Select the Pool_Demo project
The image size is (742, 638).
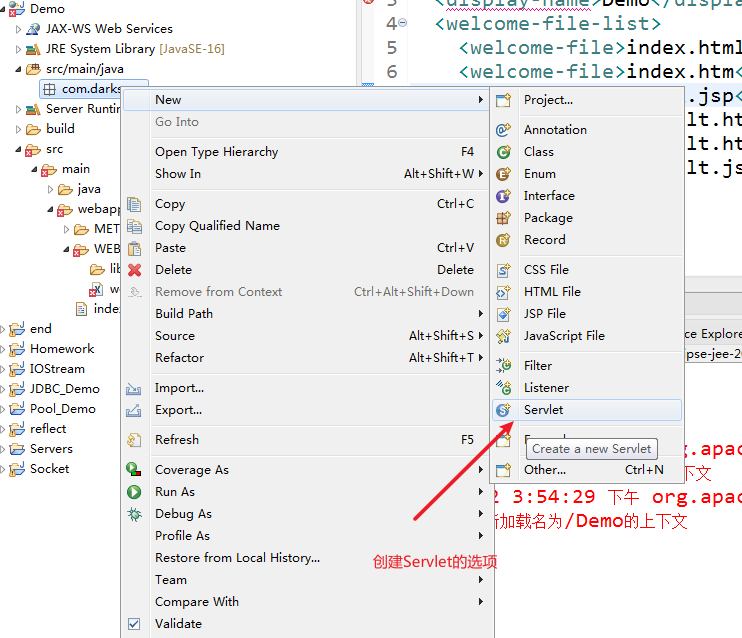(62, 409)
